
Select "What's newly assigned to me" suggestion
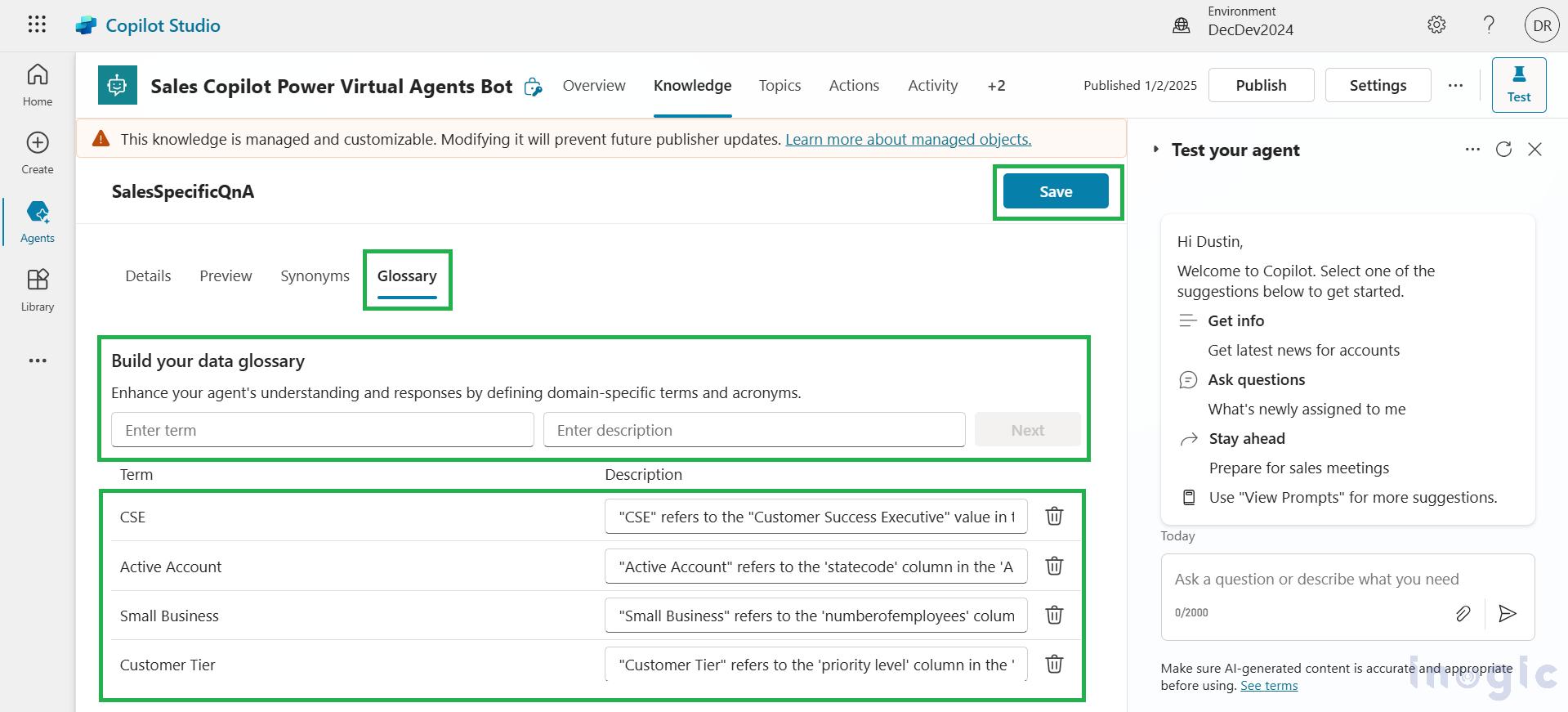point(1307,409)
